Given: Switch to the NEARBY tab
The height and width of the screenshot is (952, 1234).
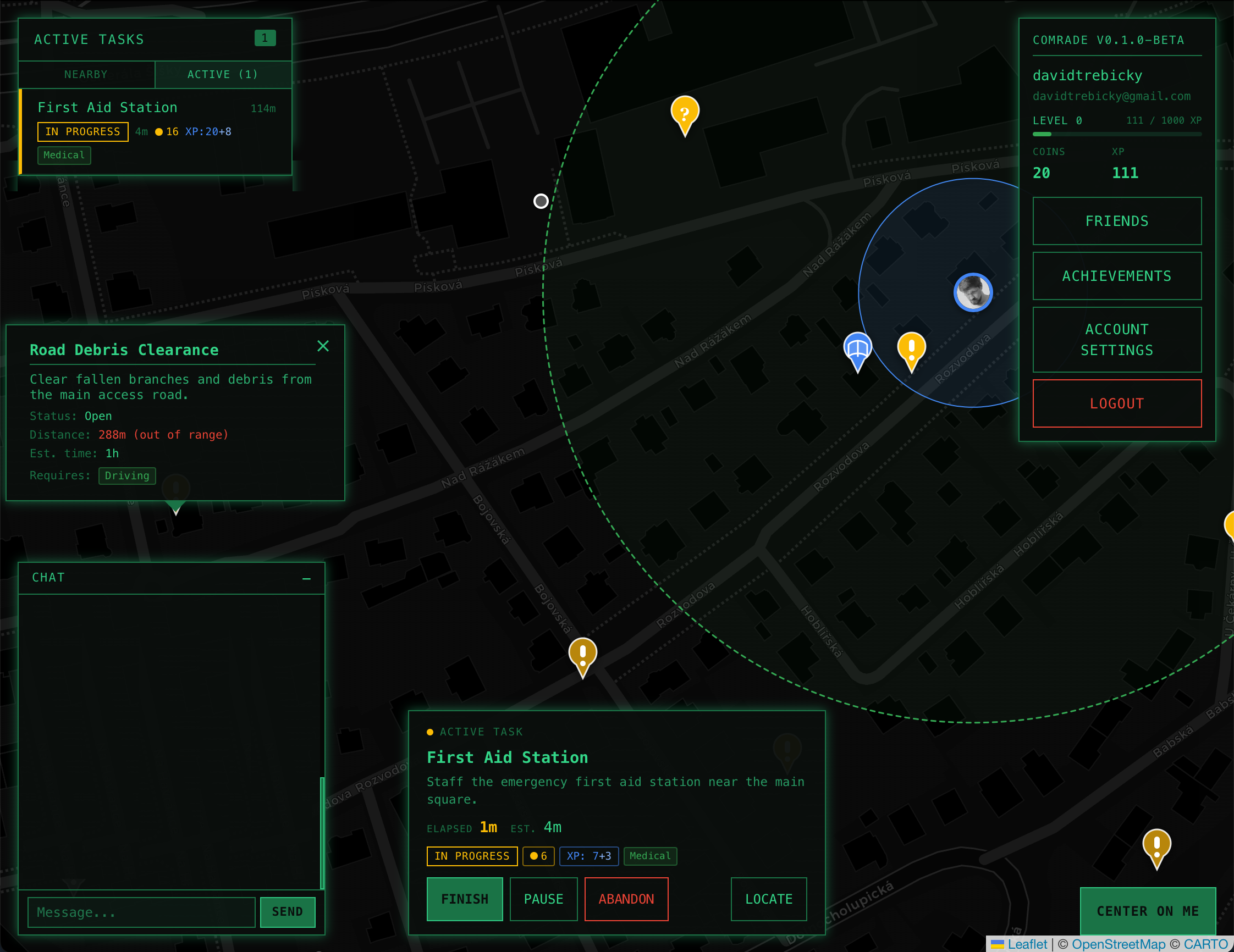Looking at the screenshot, I should point(86,74).
